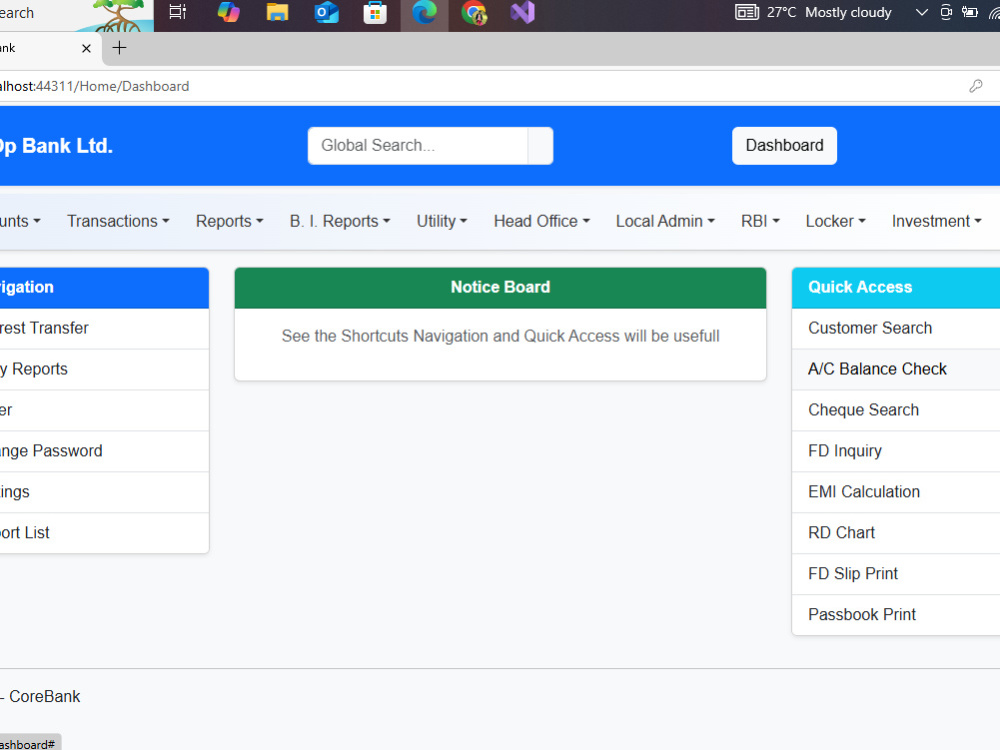Click the Global Search input field

[x=418, y=145]
